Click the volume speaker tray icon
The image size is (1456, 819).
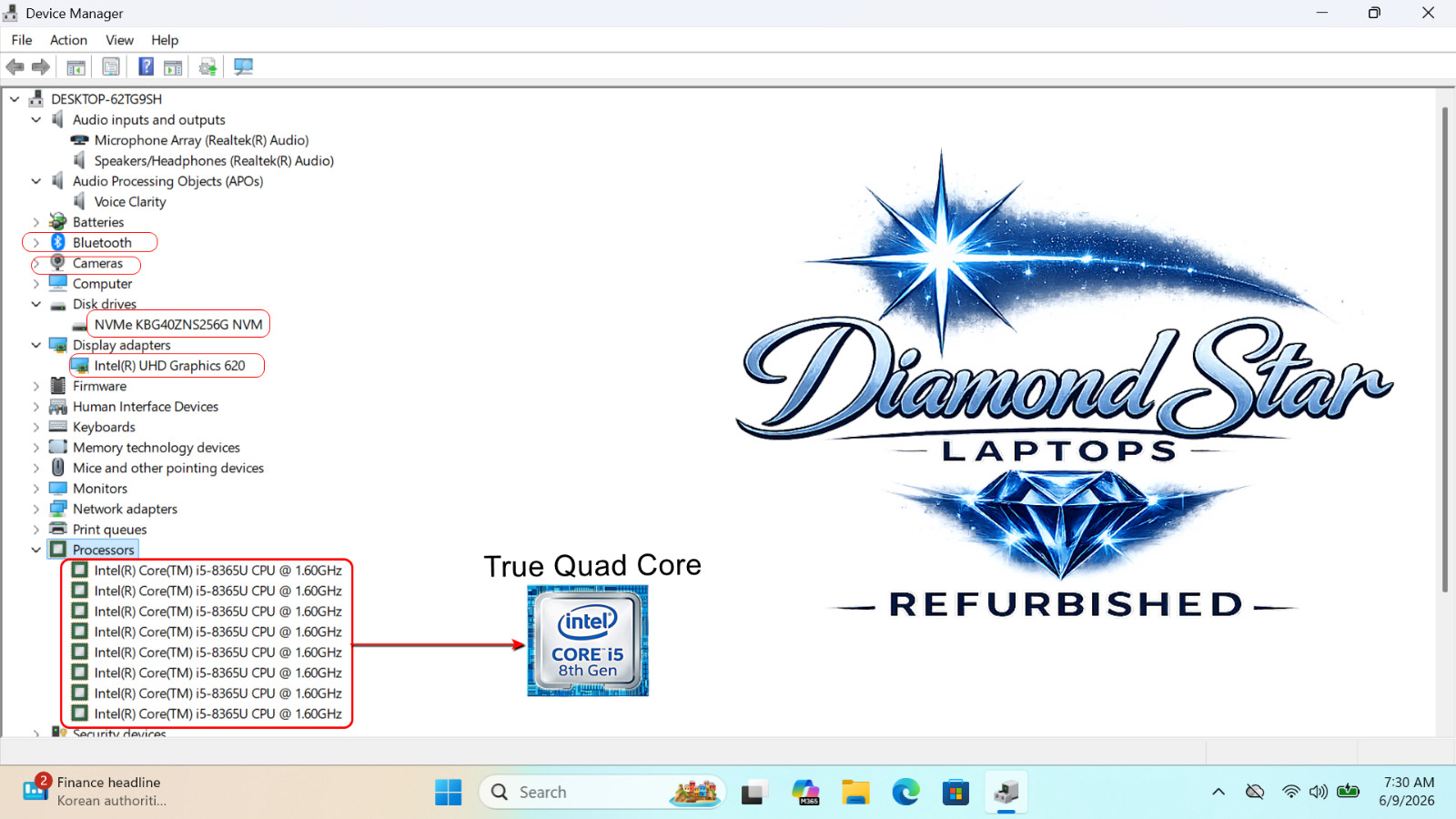[x=1318, y=792]
